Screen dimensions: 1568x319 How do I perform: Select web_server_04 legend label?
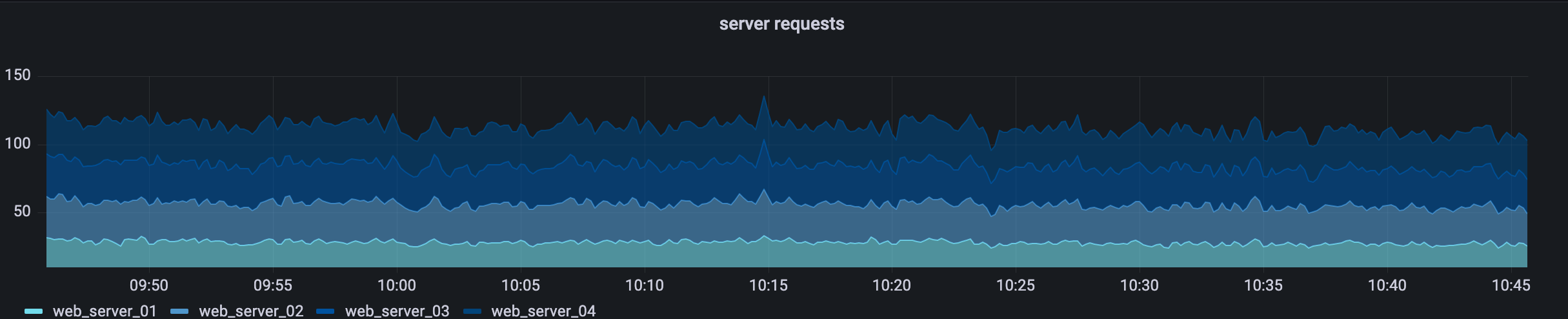(543, 311)
